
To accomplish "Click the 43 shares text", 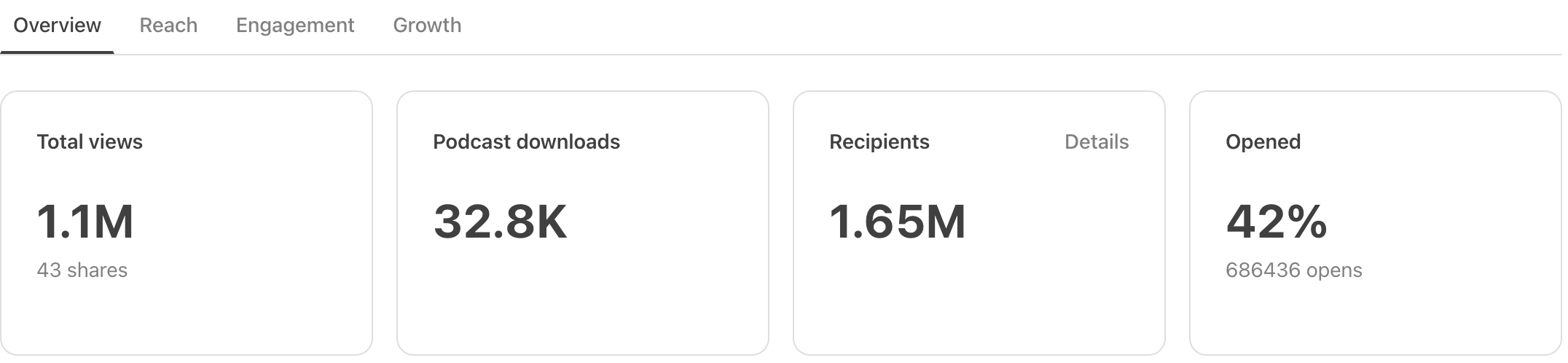I will (x=82, y=270).
